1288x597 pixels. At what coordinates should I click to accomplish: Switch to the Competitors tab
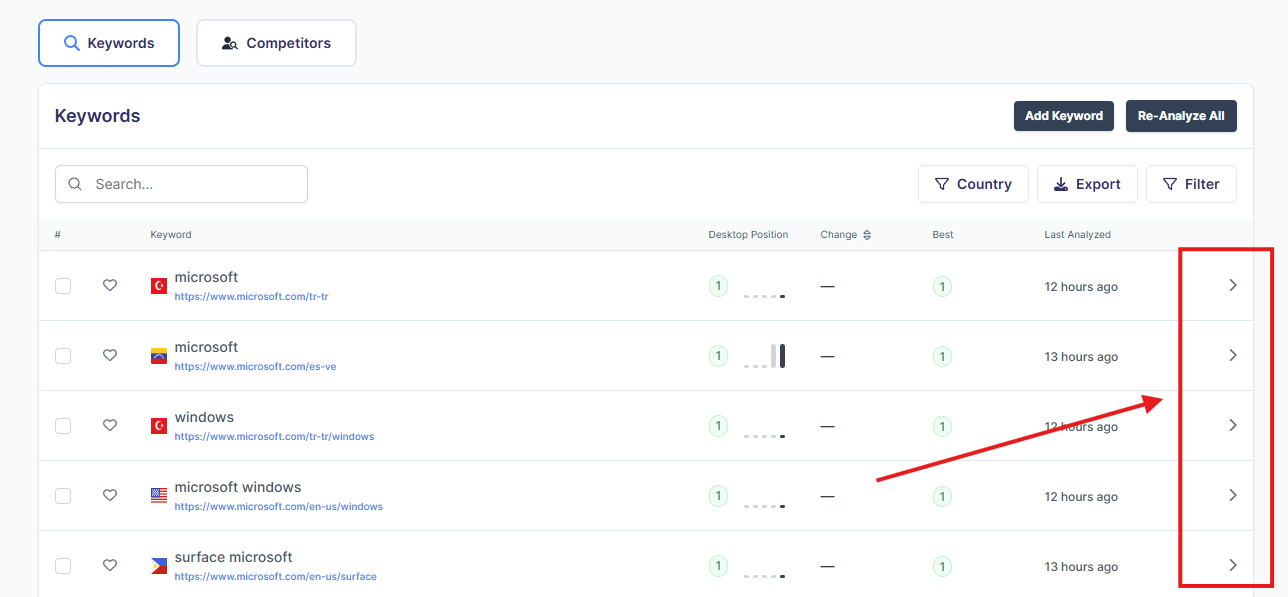coord(276,43)
